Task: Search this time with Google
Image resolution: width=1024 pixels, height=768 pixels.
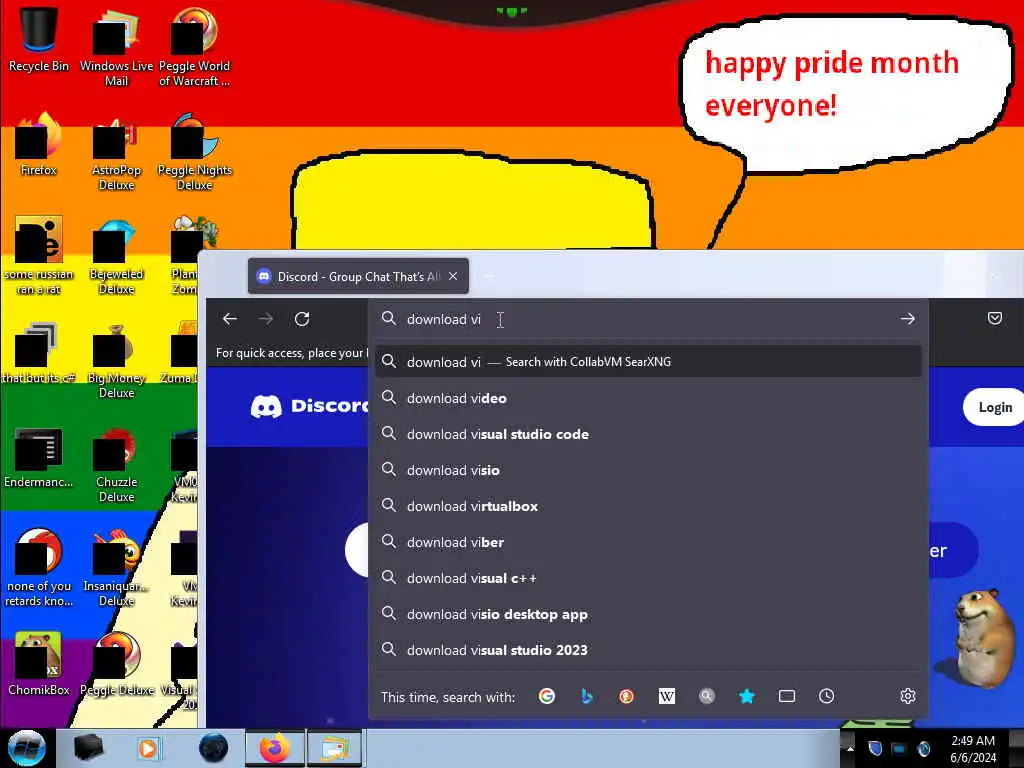Action: [x=547, y=696]
